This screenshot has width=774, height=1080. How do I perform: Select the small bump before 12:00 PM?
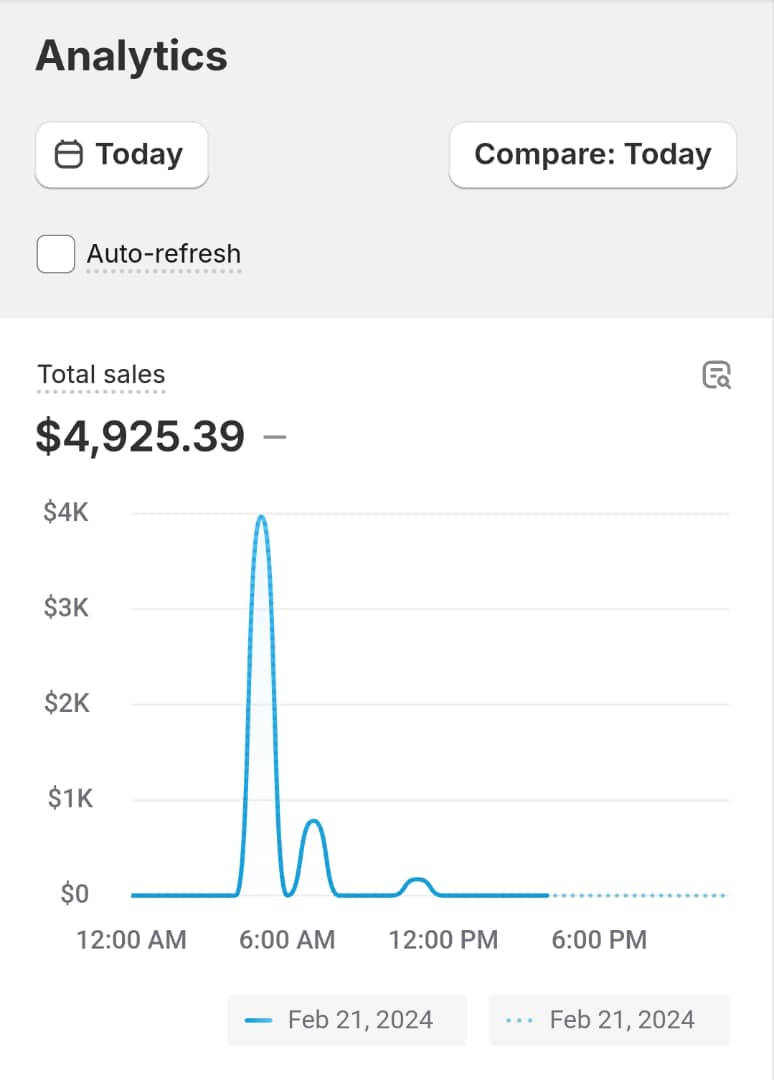coord(418,880)
